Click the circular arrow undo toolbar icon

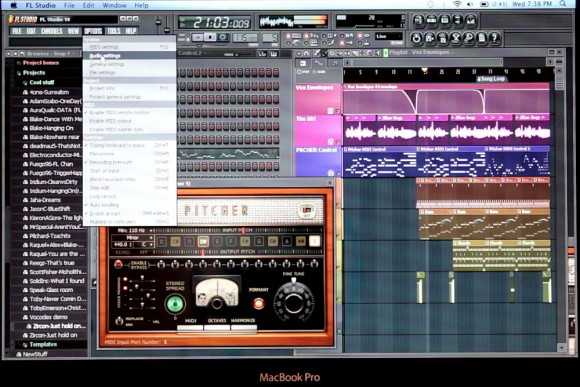(x=417, y=38)
